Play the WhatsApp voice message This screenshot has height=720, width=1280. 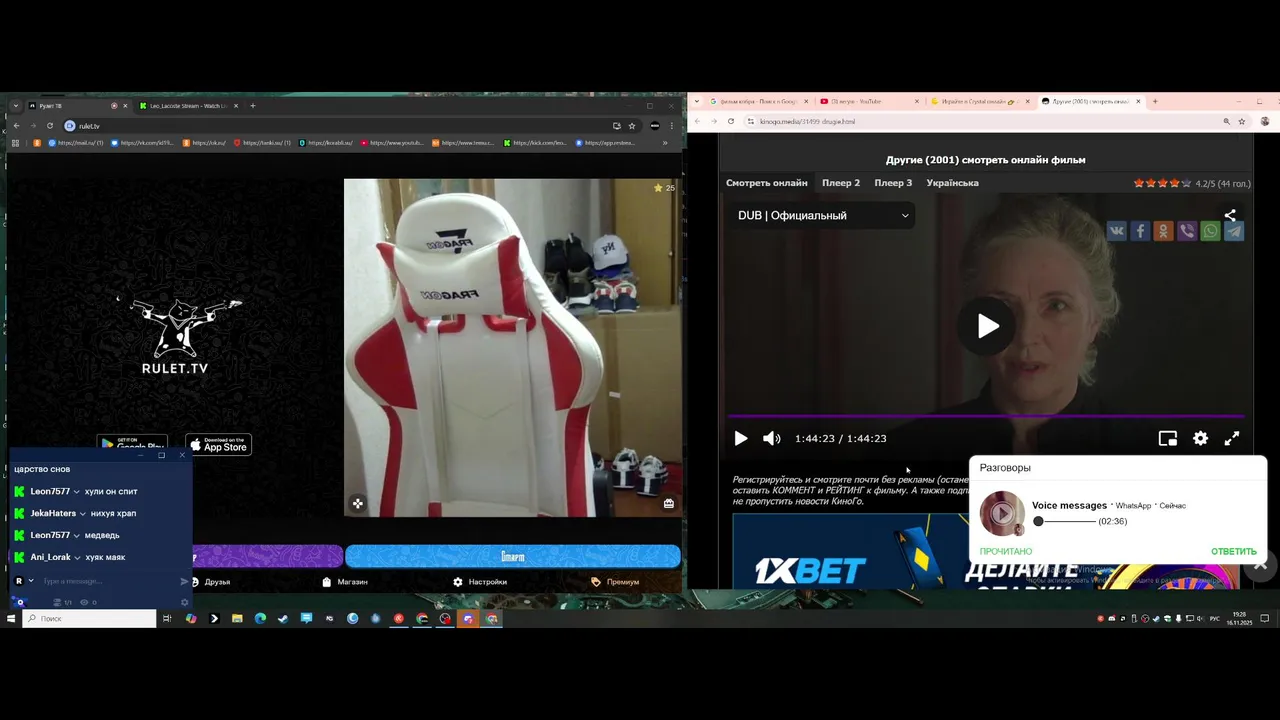pyautogui.click(x=1002, y=513)
